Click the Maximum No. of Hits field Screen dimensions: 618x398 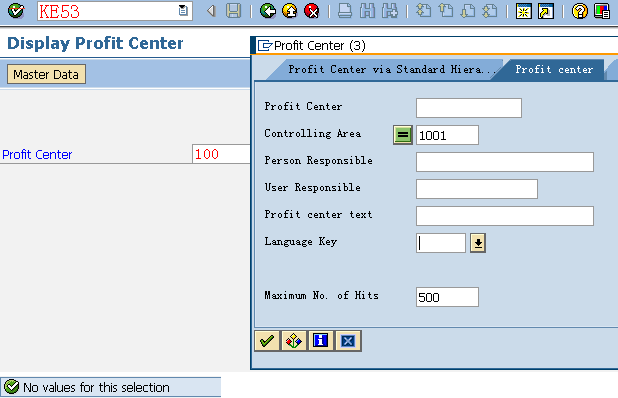click(x=447, y=297)
